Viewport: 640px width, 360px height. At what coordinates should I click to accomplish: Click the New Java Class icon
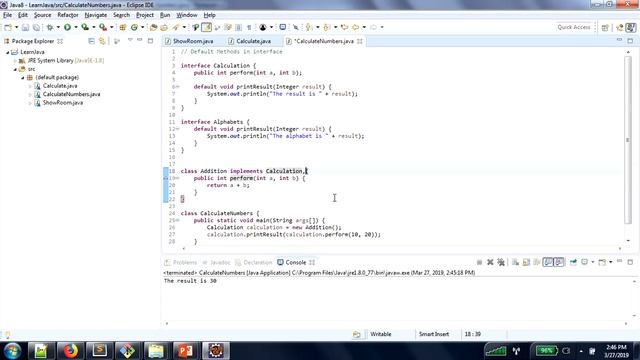tap(134, 27)
